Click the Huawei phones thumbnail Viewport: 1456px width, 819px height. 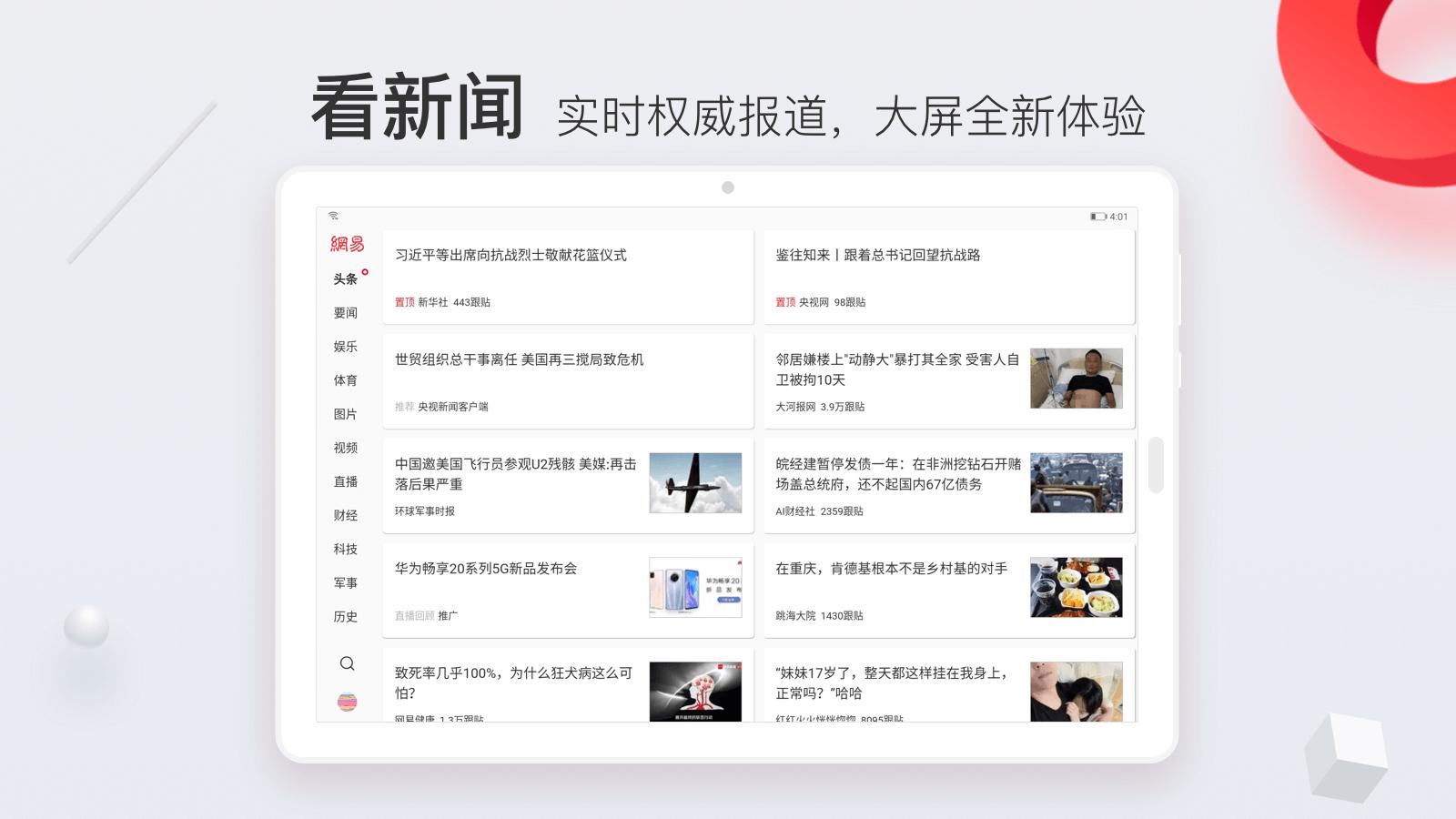(x=695, y=587)
